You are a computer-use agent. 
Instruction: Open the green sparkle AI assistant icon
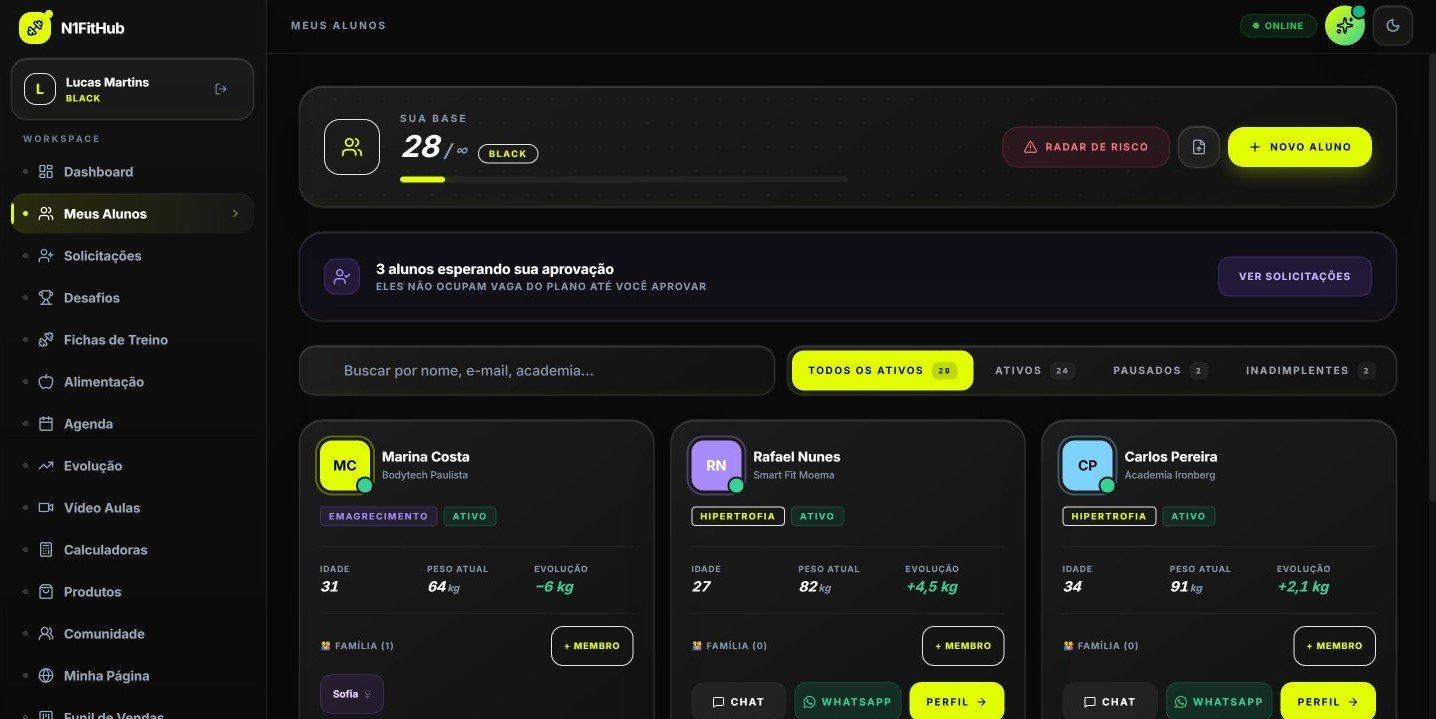1345,26
